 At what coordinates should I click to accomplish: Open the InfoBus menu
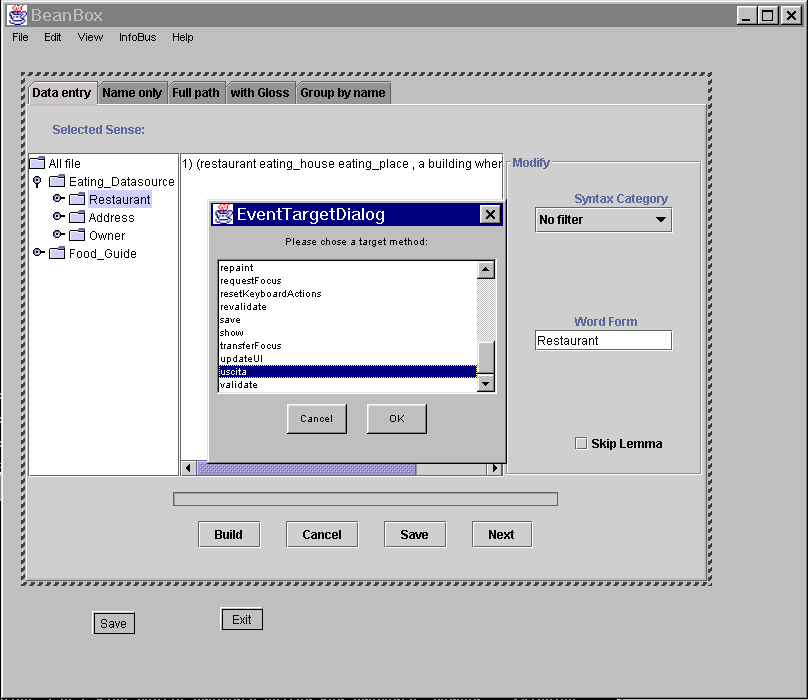(x=138, y=37)
